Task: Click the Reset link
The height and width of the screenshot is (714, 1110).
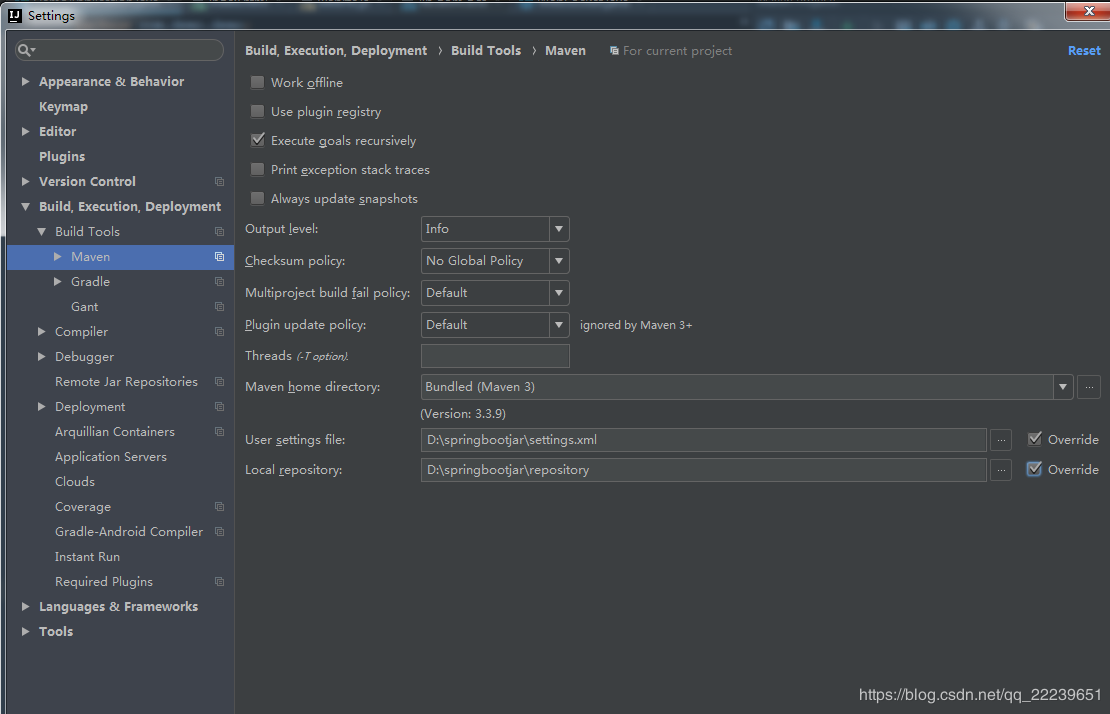Action: [x=1083, y=51]
